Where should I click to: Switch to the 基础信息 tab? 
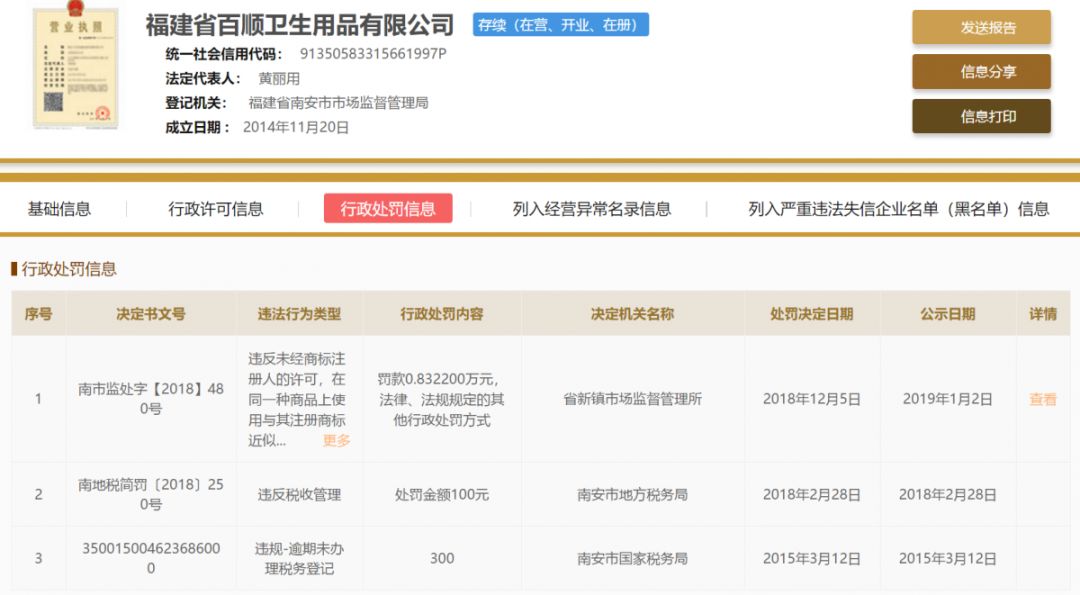click(59, 209)
